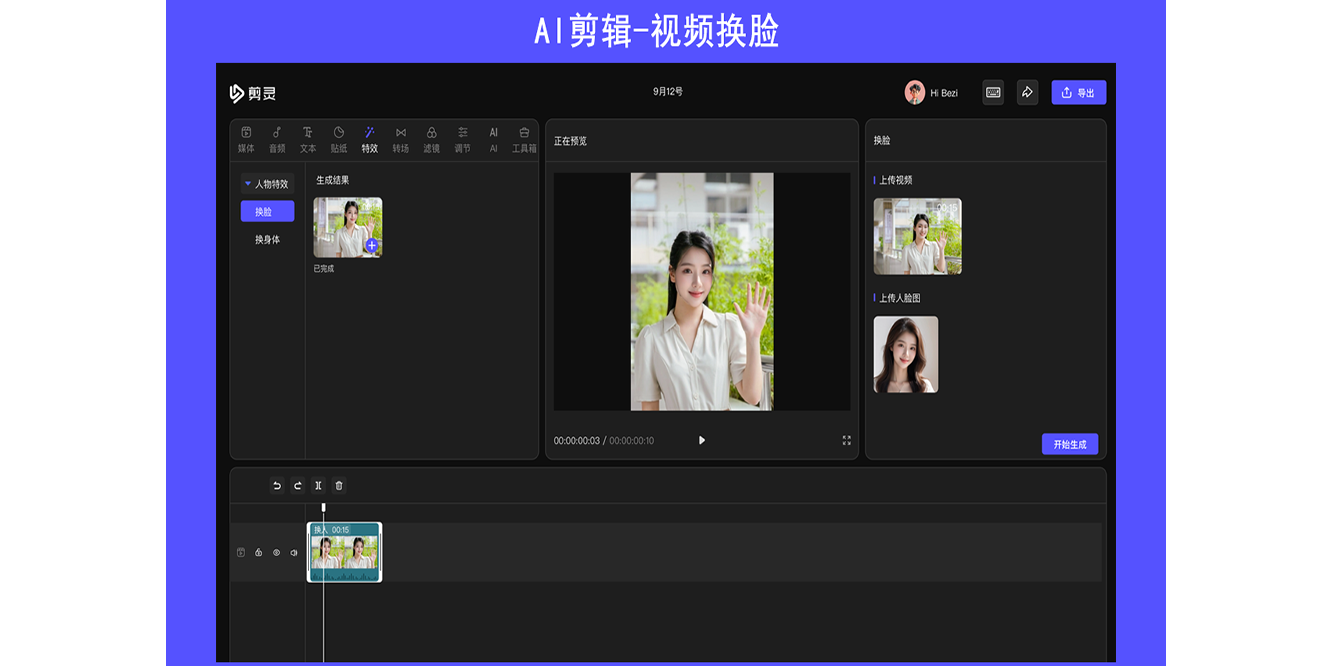Toggle the track lock icon
The width and height of the screenshot is (1332, 666).
[x=258, y=552]
